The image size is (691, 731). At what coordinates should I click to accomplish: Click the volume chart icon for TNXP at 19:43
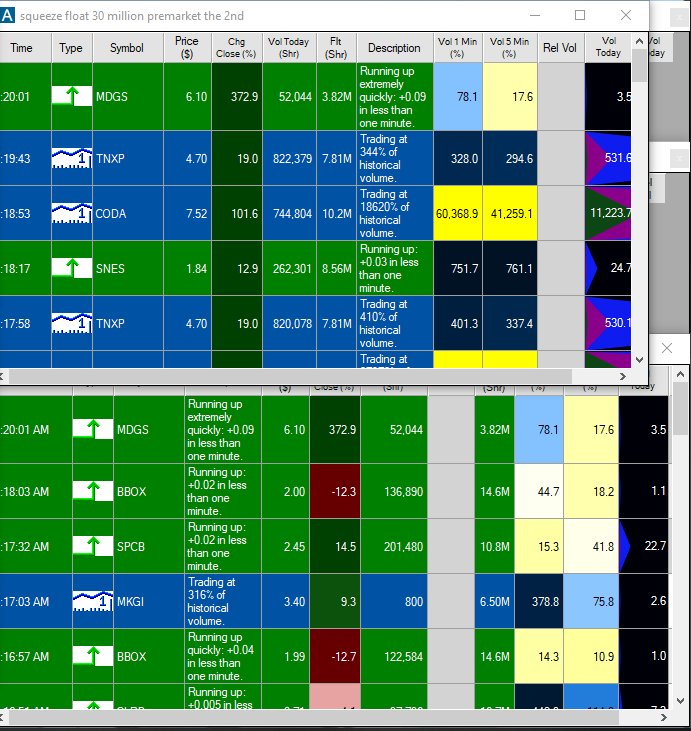coord(72,158)
